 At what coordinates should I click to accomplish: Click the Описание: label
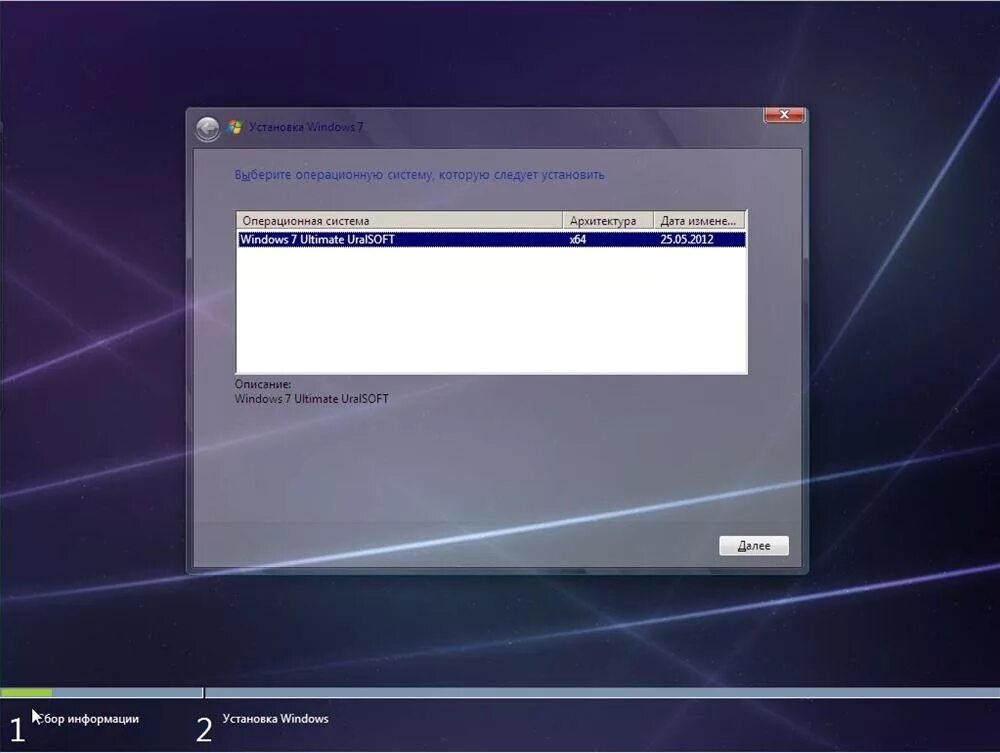pos(263,384)
